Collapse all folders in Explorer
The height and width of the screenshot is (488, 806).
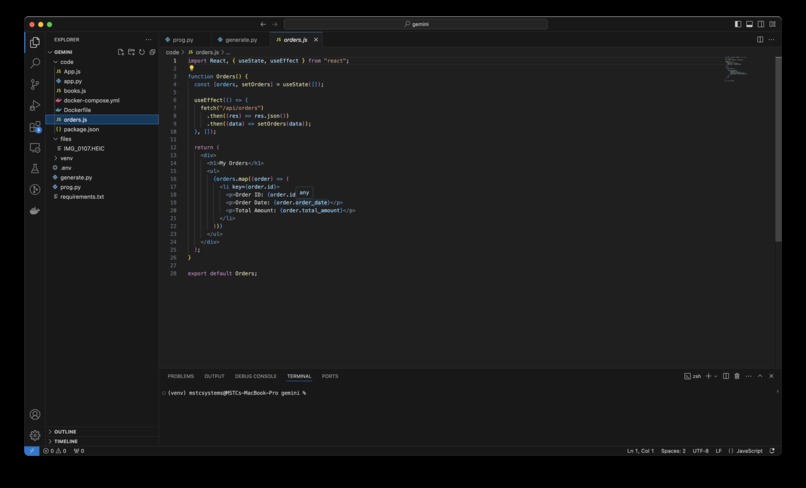(152, 52)
